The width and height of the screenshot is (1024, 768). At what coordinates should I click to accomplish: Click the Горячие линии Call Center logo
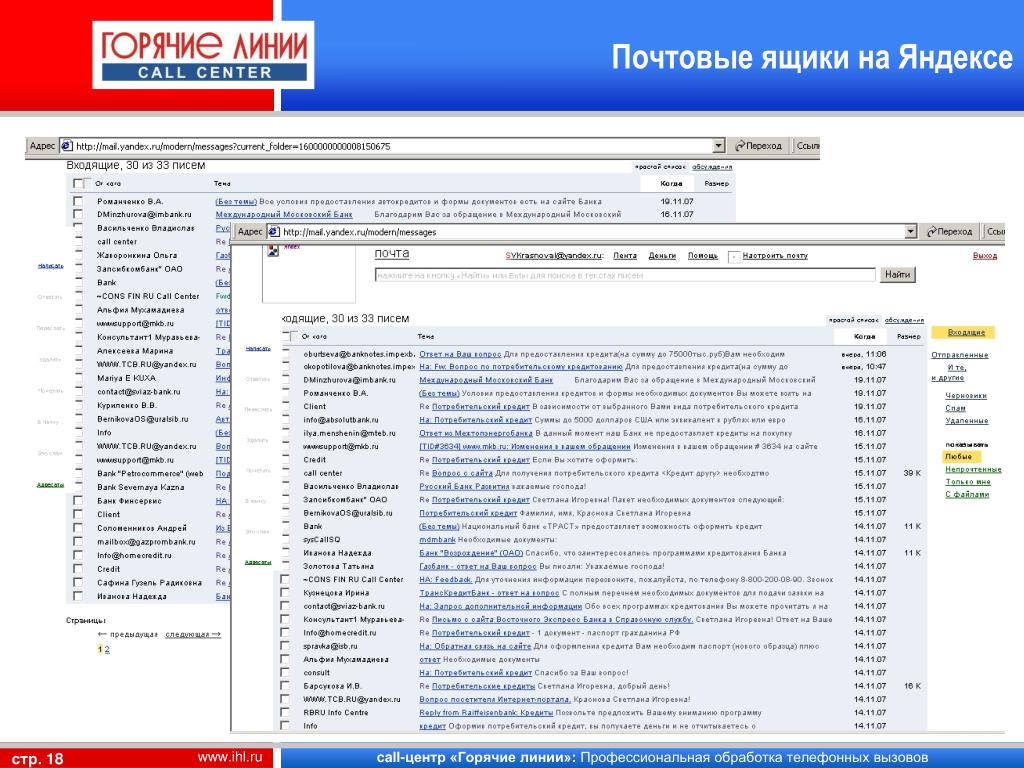tap(203, 55)
